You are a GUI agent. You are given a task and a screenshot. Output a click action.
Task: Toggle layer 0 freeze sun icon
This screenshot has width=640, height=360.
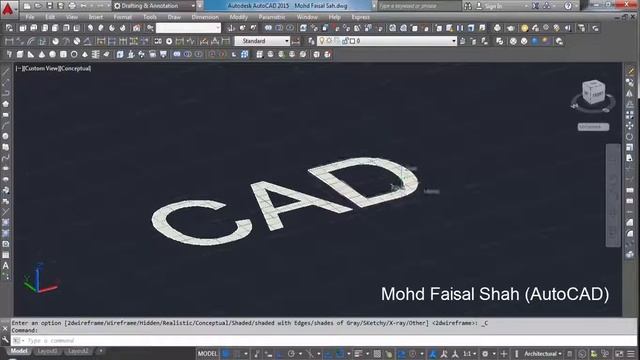pyautogui.click(x=329, y=41)
